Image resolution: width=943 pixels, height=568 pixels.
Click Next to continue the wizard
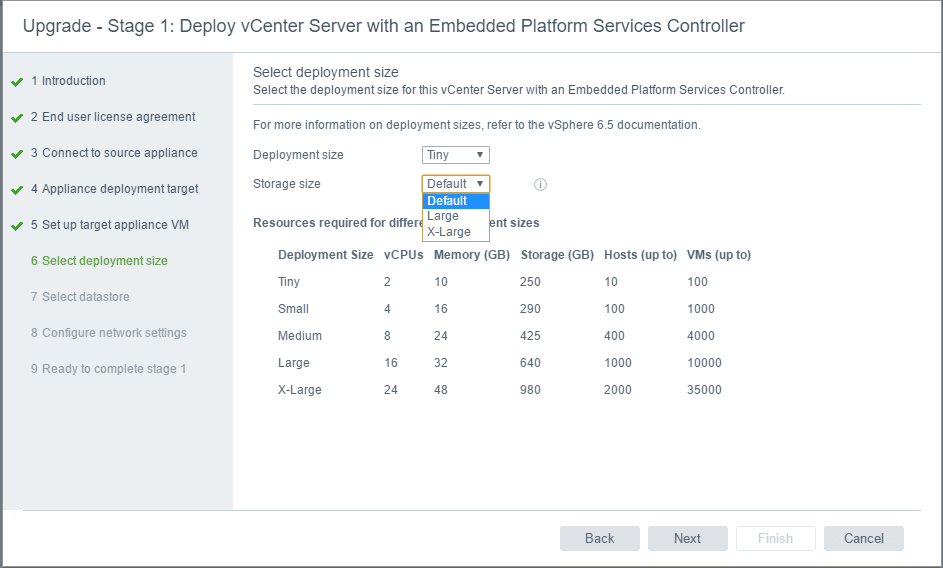[x=687, y=538]
